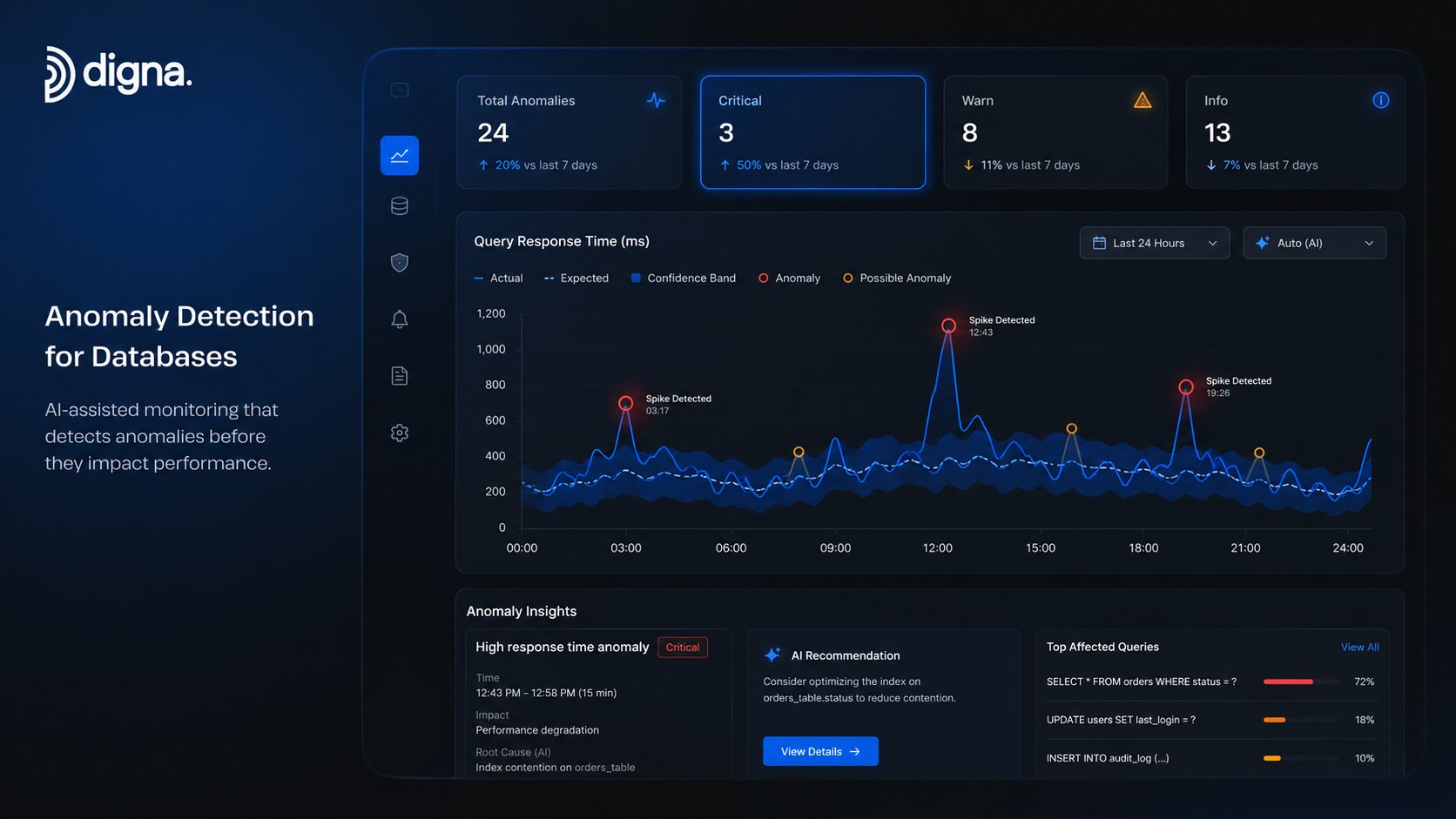Screen dimensions: 1456x819
Task: Toggle the Confidence Band legend
Action: (684, 279)
